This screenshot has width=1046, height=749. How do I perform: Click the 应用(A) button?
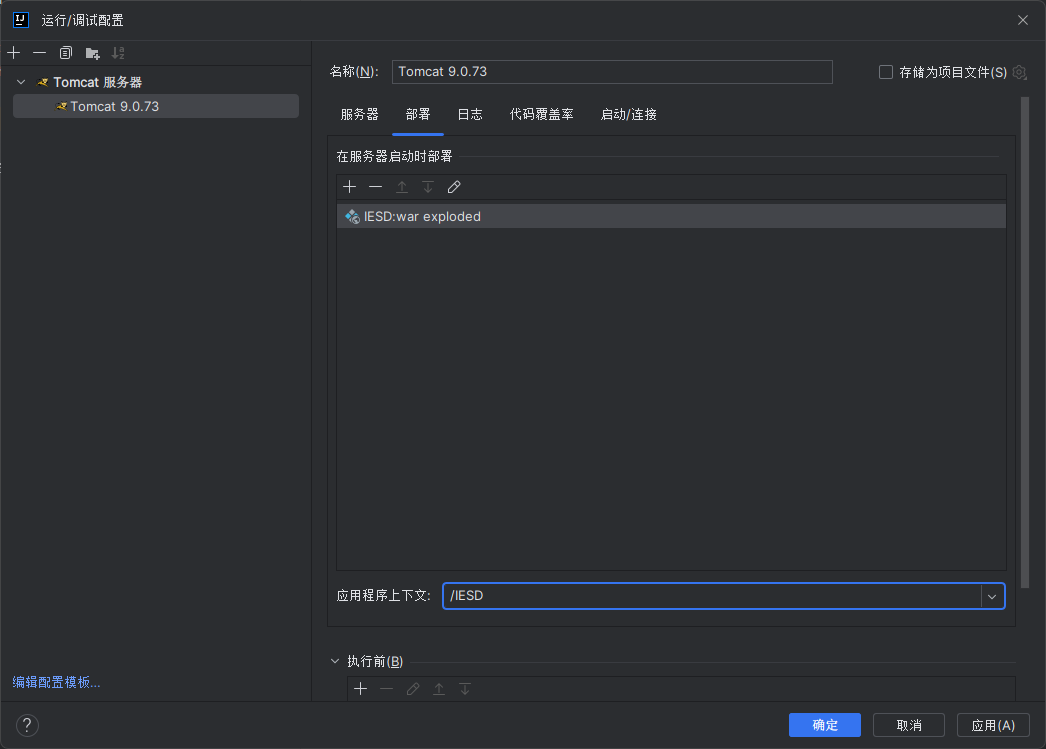coord(993,725)
